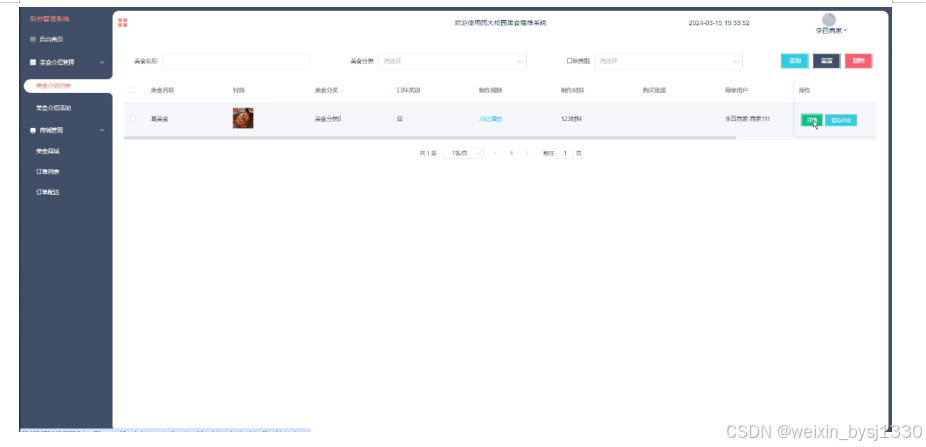Click the 123材料 cell
This screenshot has width=926, height=447.
pos(571,119)
